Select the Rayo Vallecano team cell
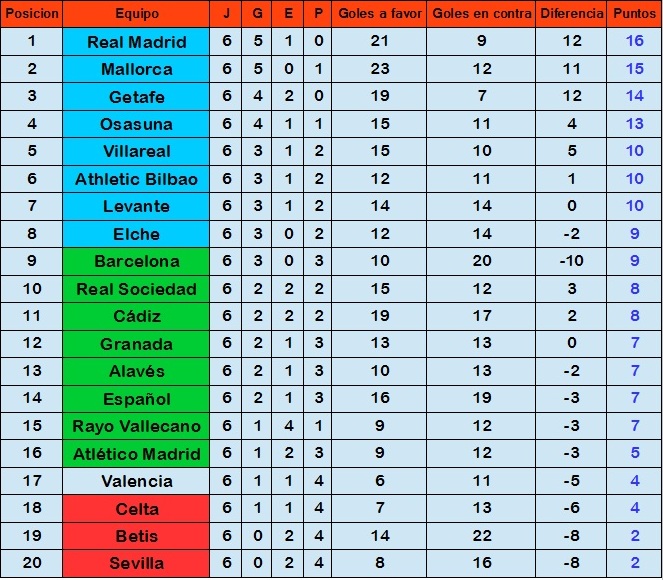Image resolution: width=663 pixels, height=580 pixels. [x=136, y=426]
